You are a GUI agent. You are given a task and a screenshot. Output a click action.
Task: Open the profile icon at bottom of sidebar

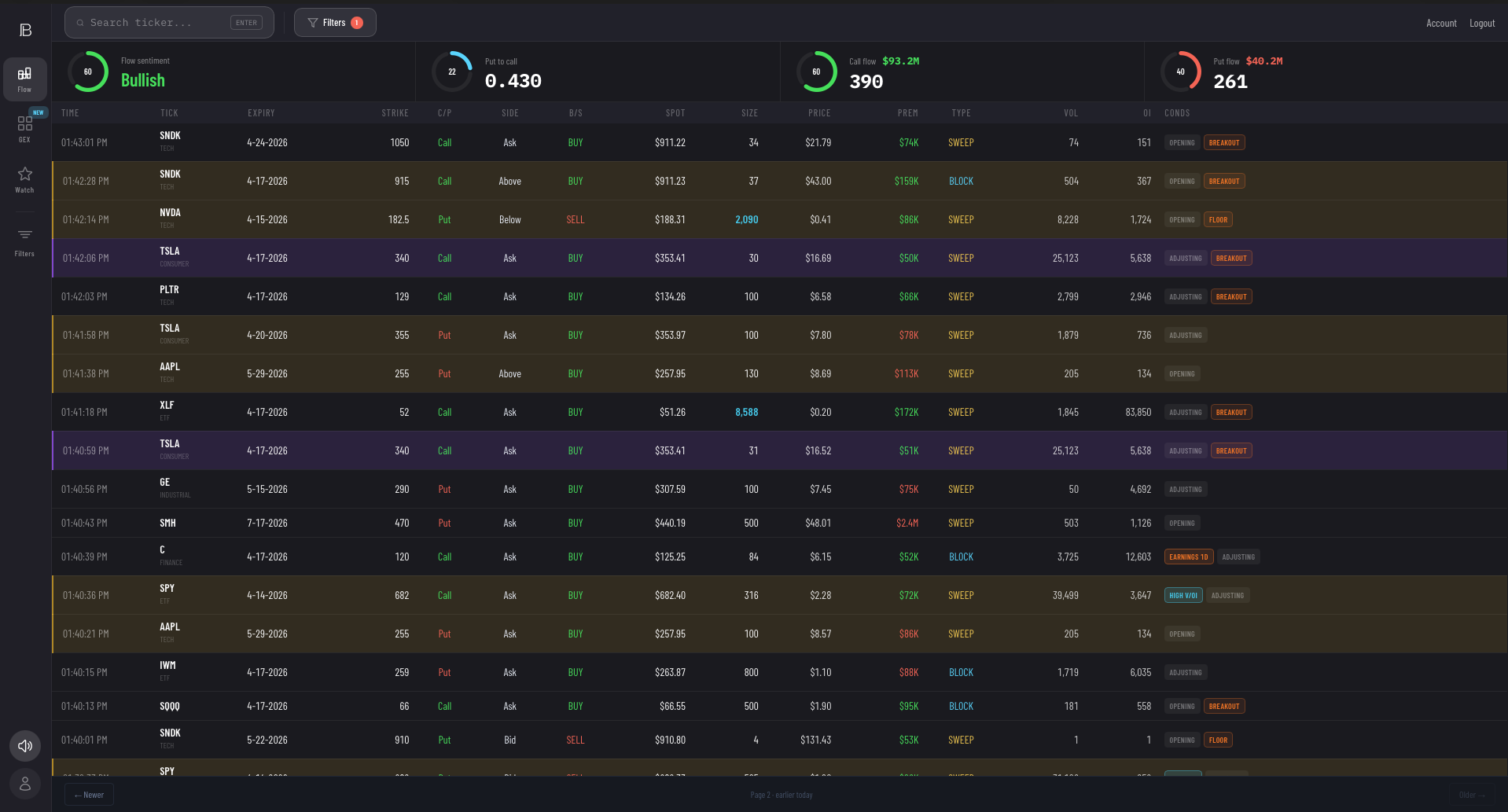click(24, 784)
